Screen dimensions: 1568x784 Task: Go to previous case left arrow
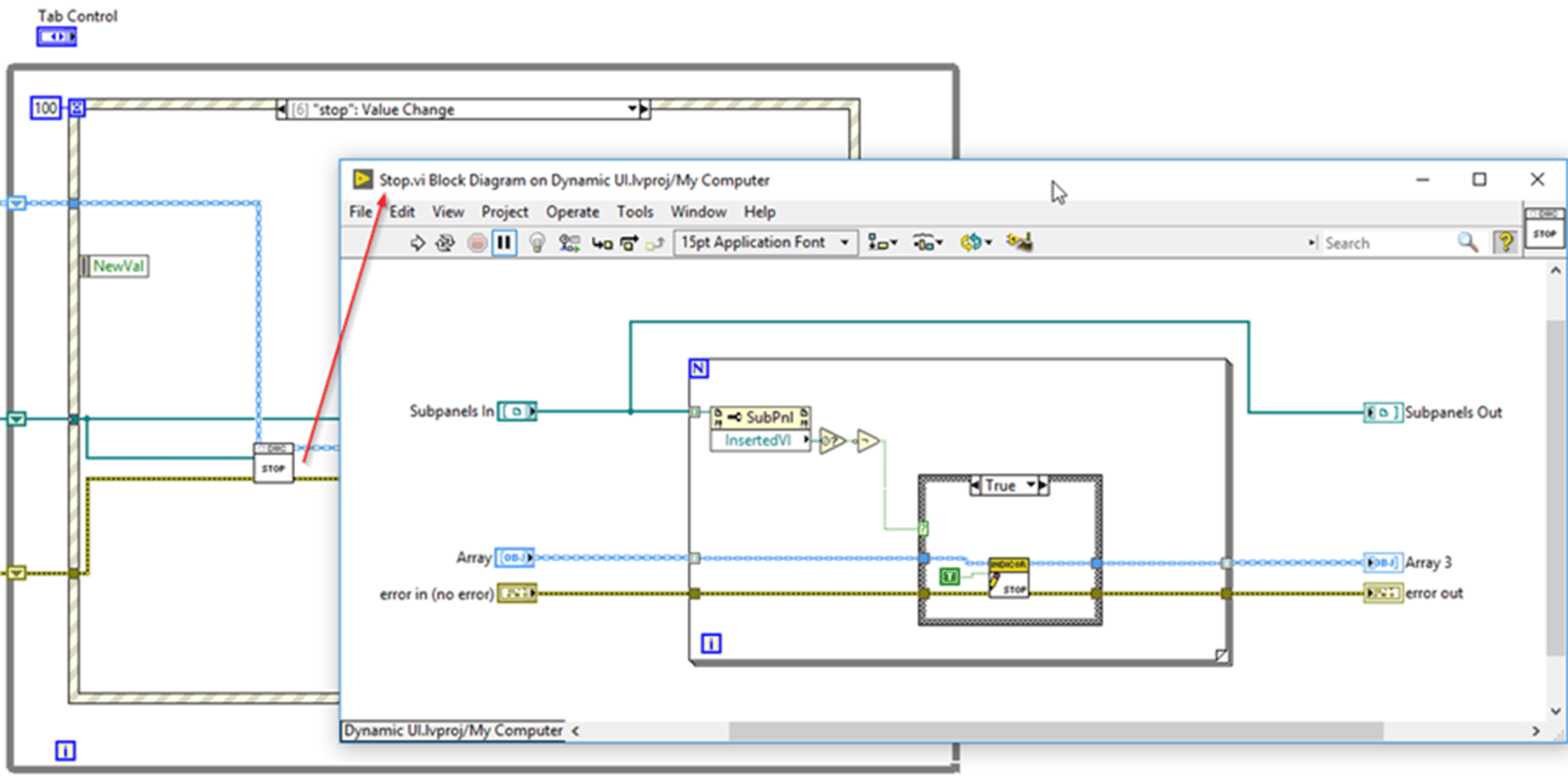(x=975, y=485)
